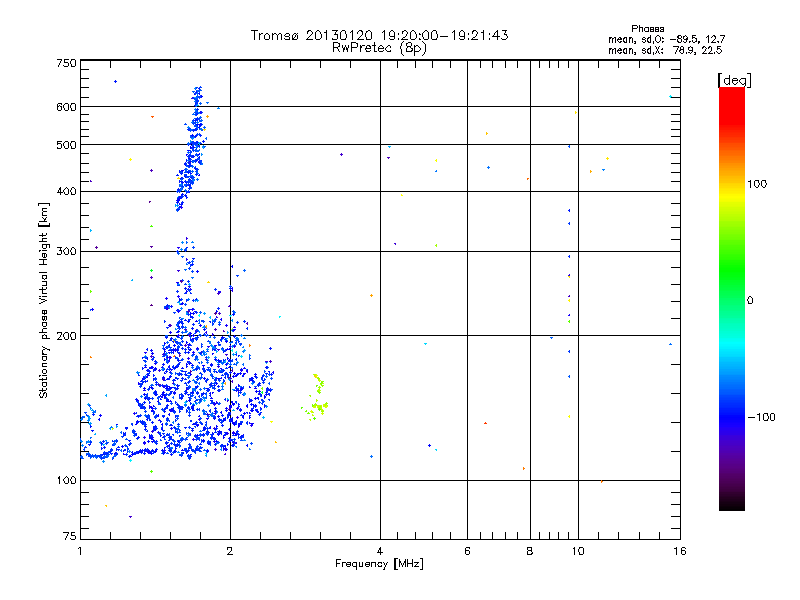This screenshot has width=800, height=600.
Task: Click the x-axis tick label '4'
Action: click(380, 551)
